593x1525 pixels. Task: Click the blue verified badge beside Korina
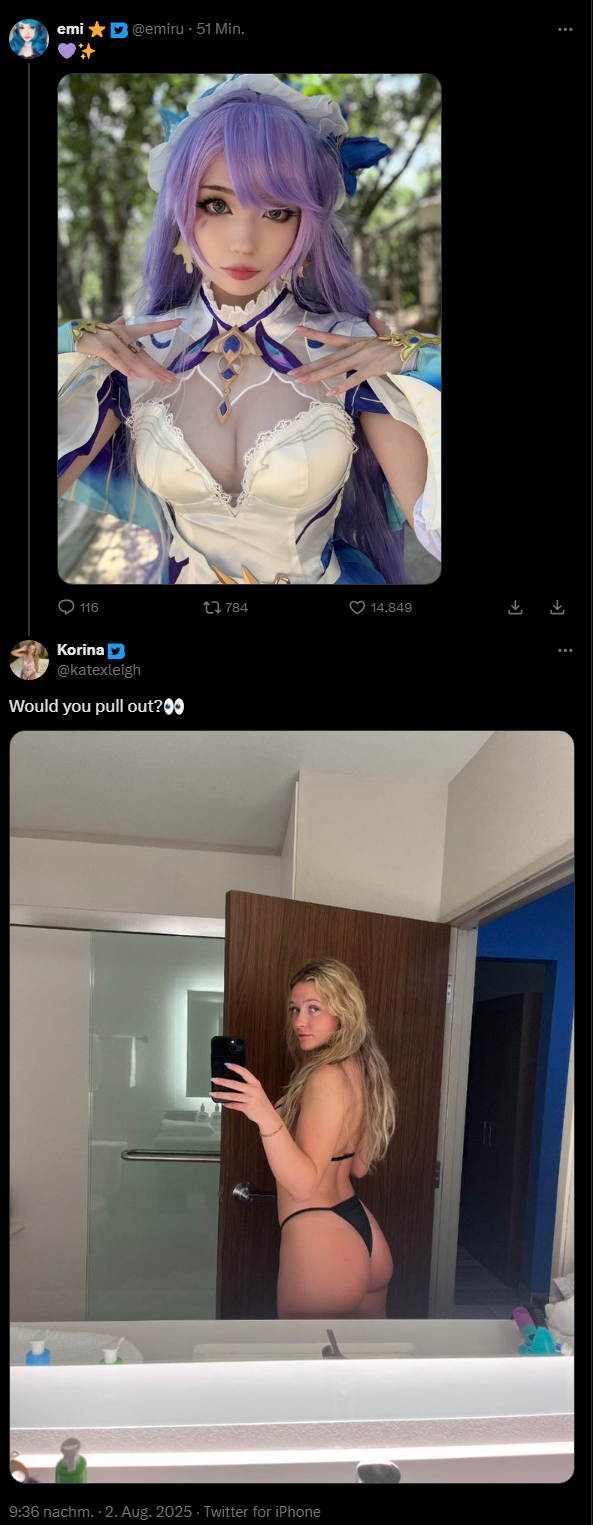[116, 651]
